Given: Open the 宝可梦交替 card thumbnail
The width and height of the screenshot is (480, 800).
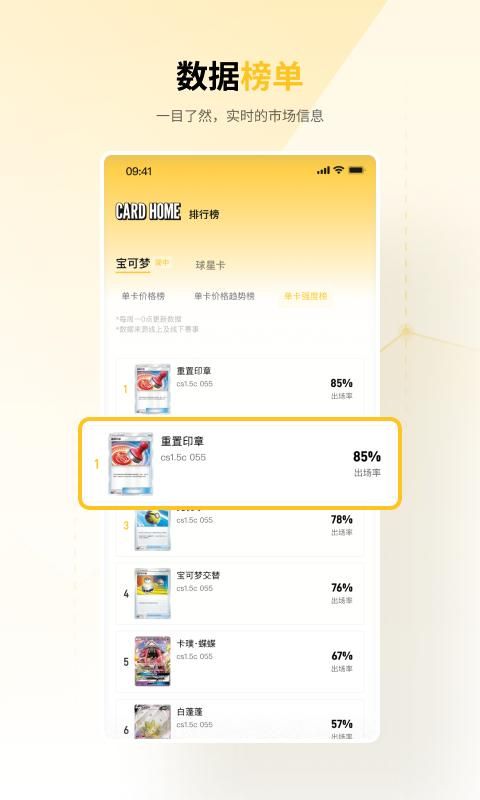Looking at the screenshot, I should [153, 593].
